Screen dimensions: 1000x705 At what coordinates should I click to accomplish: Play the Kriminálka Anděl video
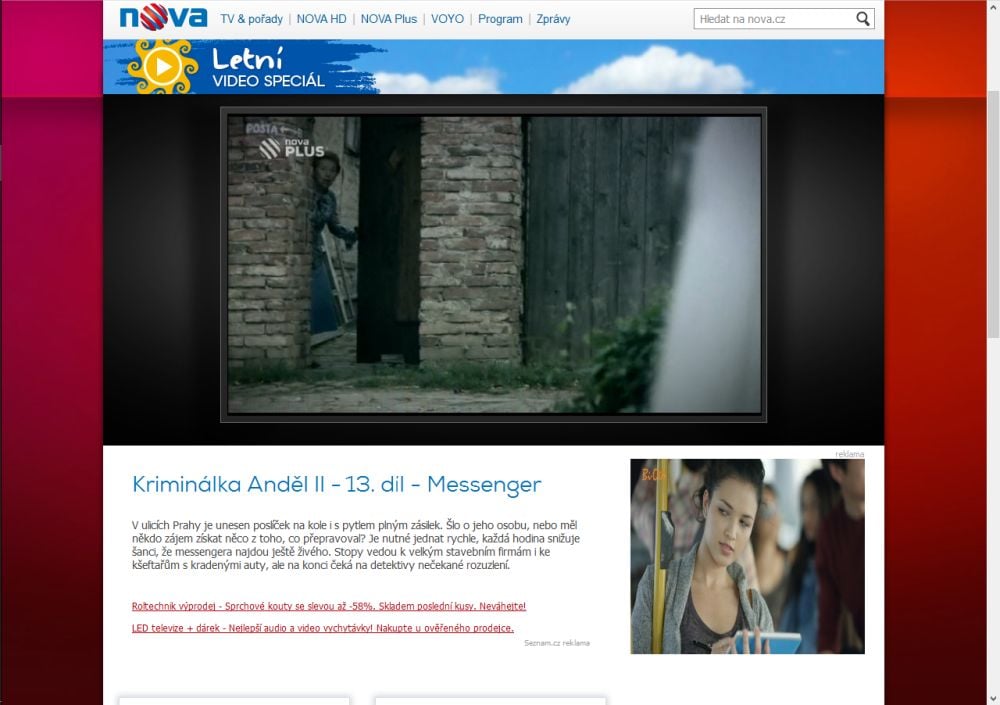click(493, 265)
